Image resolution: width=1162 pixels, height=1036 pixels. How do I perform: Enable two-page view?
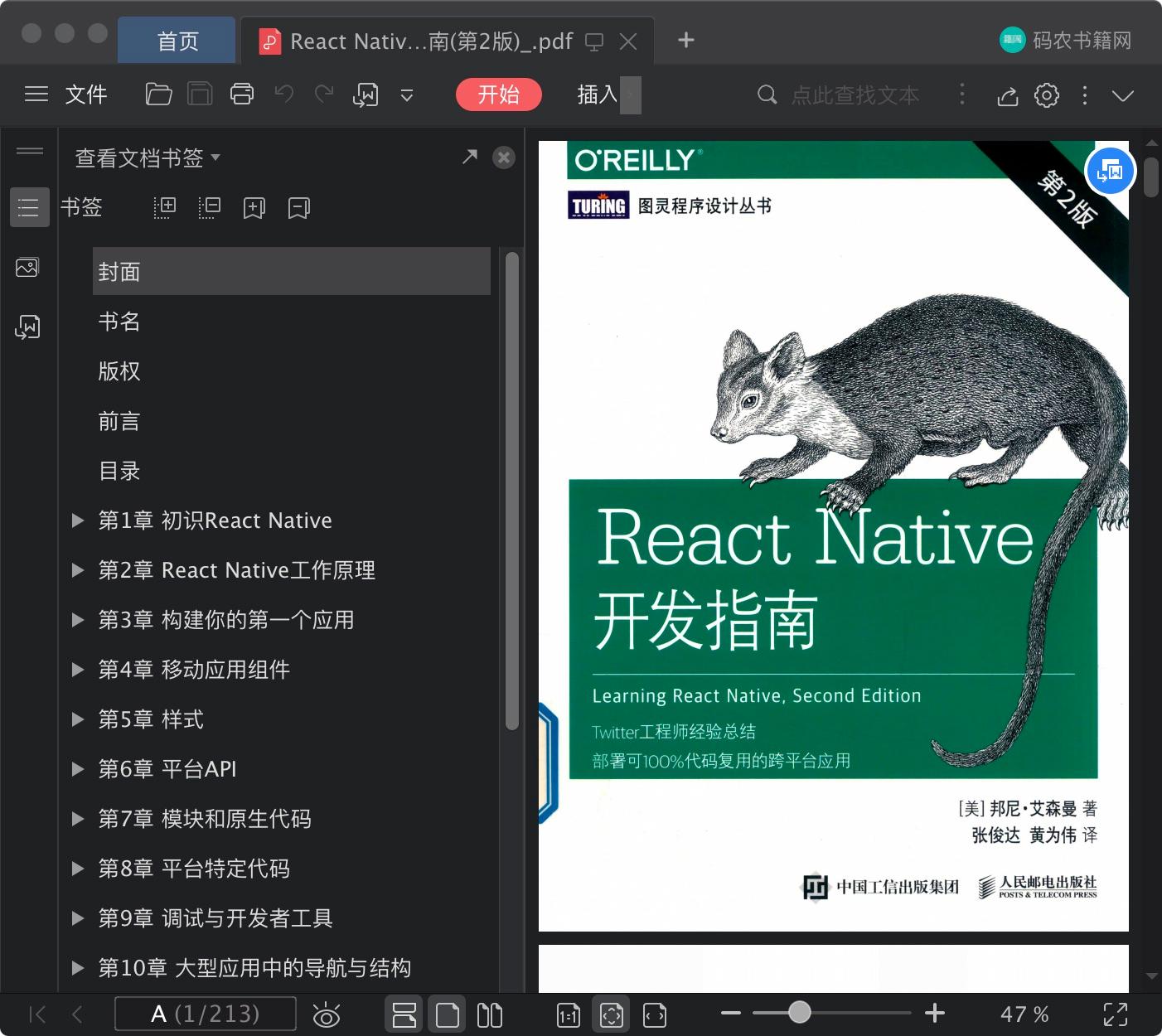tap(490, 1014)
